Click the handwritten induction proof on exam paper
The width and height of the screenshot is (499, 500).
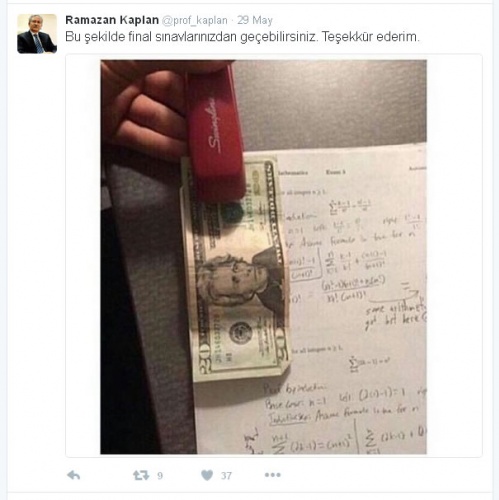point(345,417)
